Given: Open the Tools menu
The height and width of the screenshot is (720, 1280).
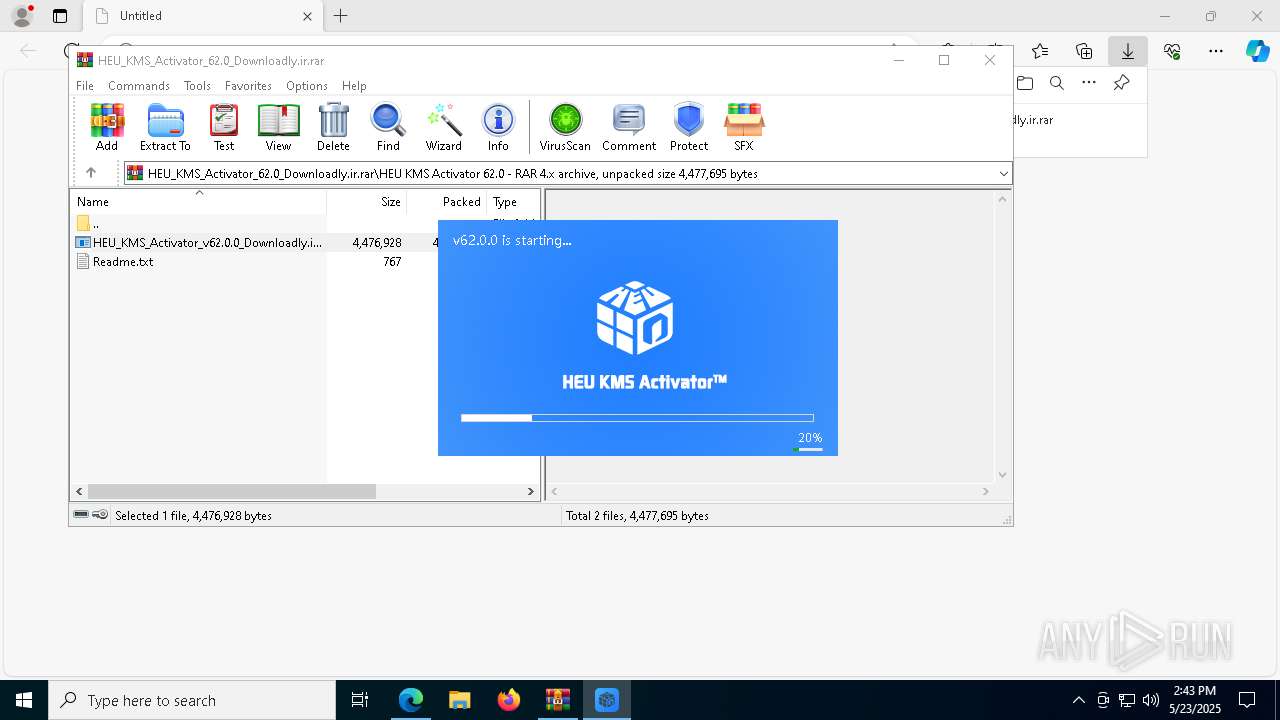Looking at the screenshot, I should (197, 86).
